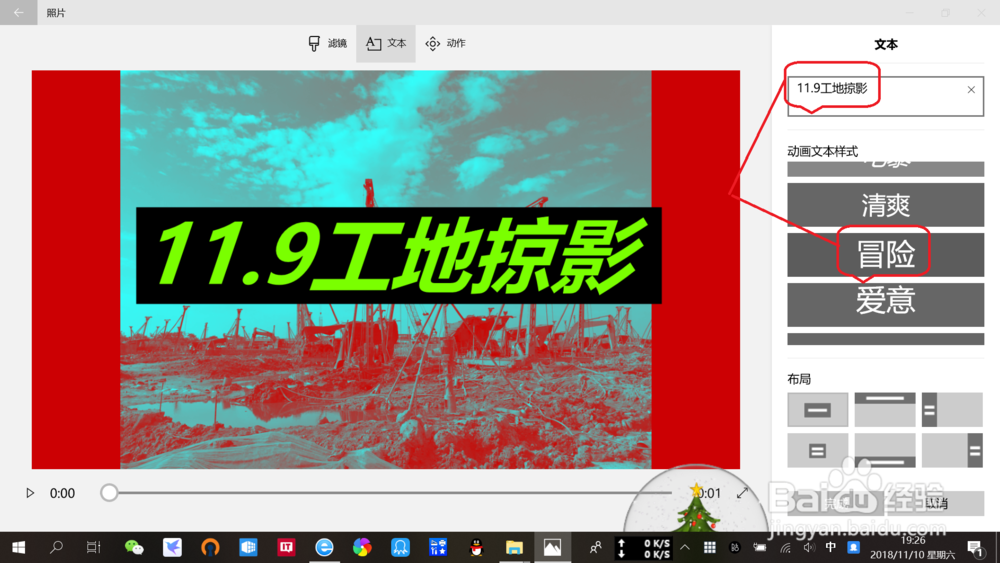Play the video preview
Viewport: 1000px width, 563px height.
pos(29,493)
